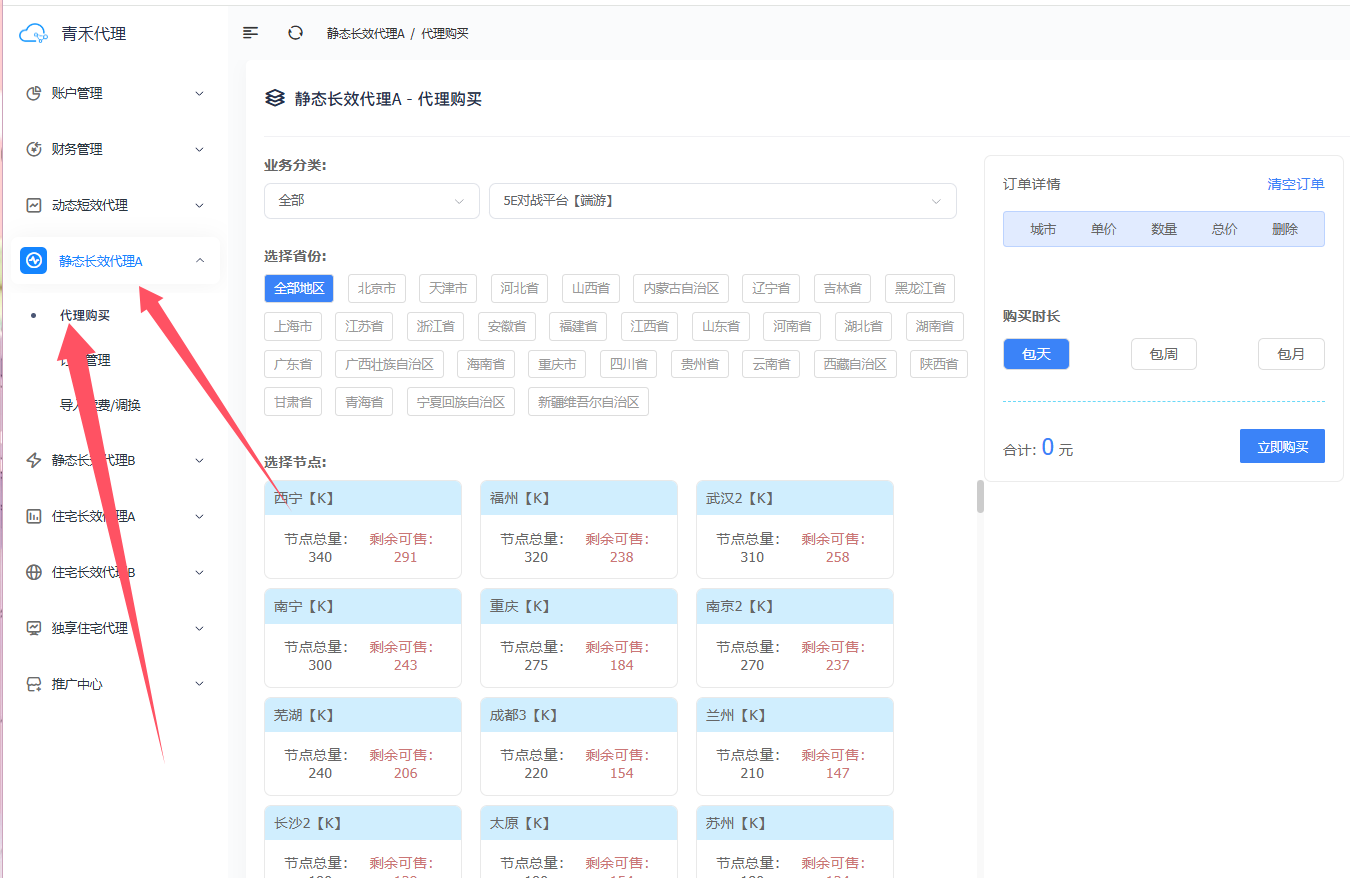1350x878 pixels.
Task: Open 导入/续费/调换 submenu item
Action: click(100, 405)
